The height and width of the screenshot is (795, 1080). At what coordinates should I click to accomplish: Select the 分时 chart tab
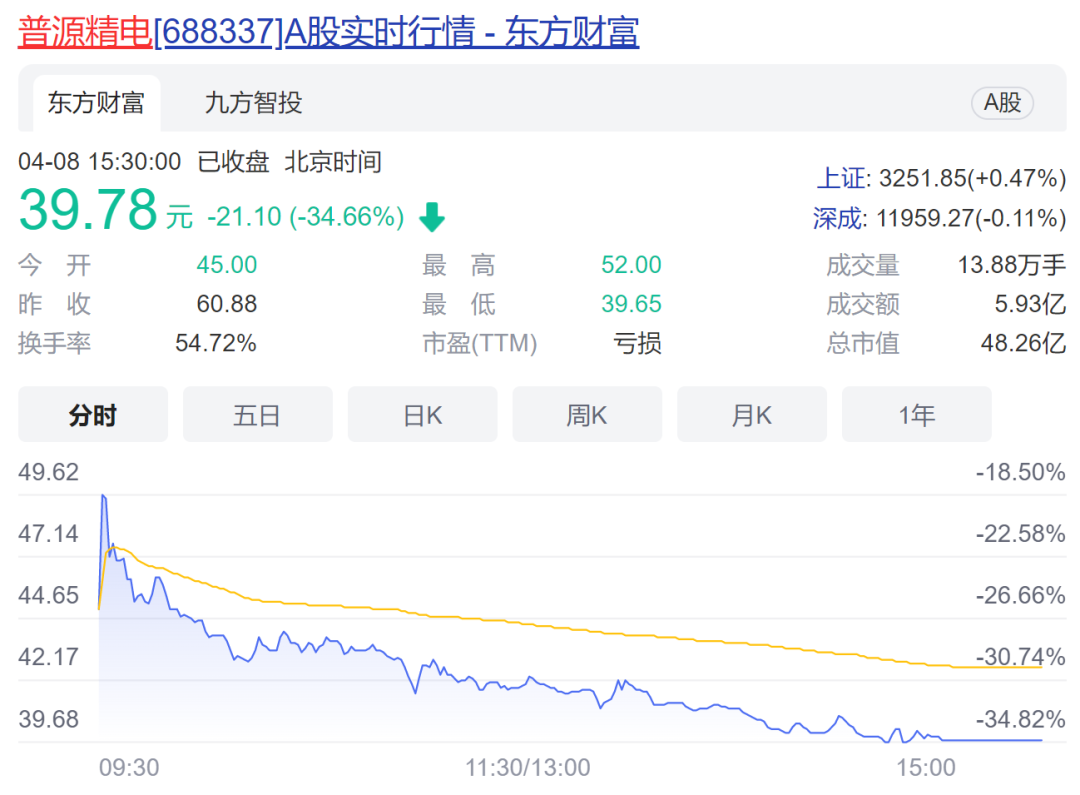(x=93, y=415)
